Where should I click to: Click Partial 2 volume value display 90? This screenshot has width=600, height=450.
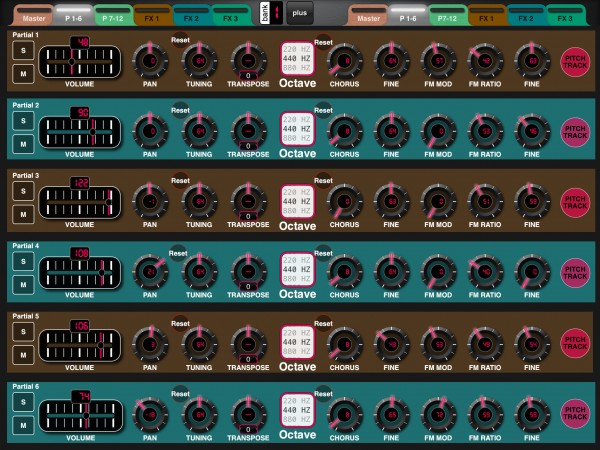pos(80,112)
